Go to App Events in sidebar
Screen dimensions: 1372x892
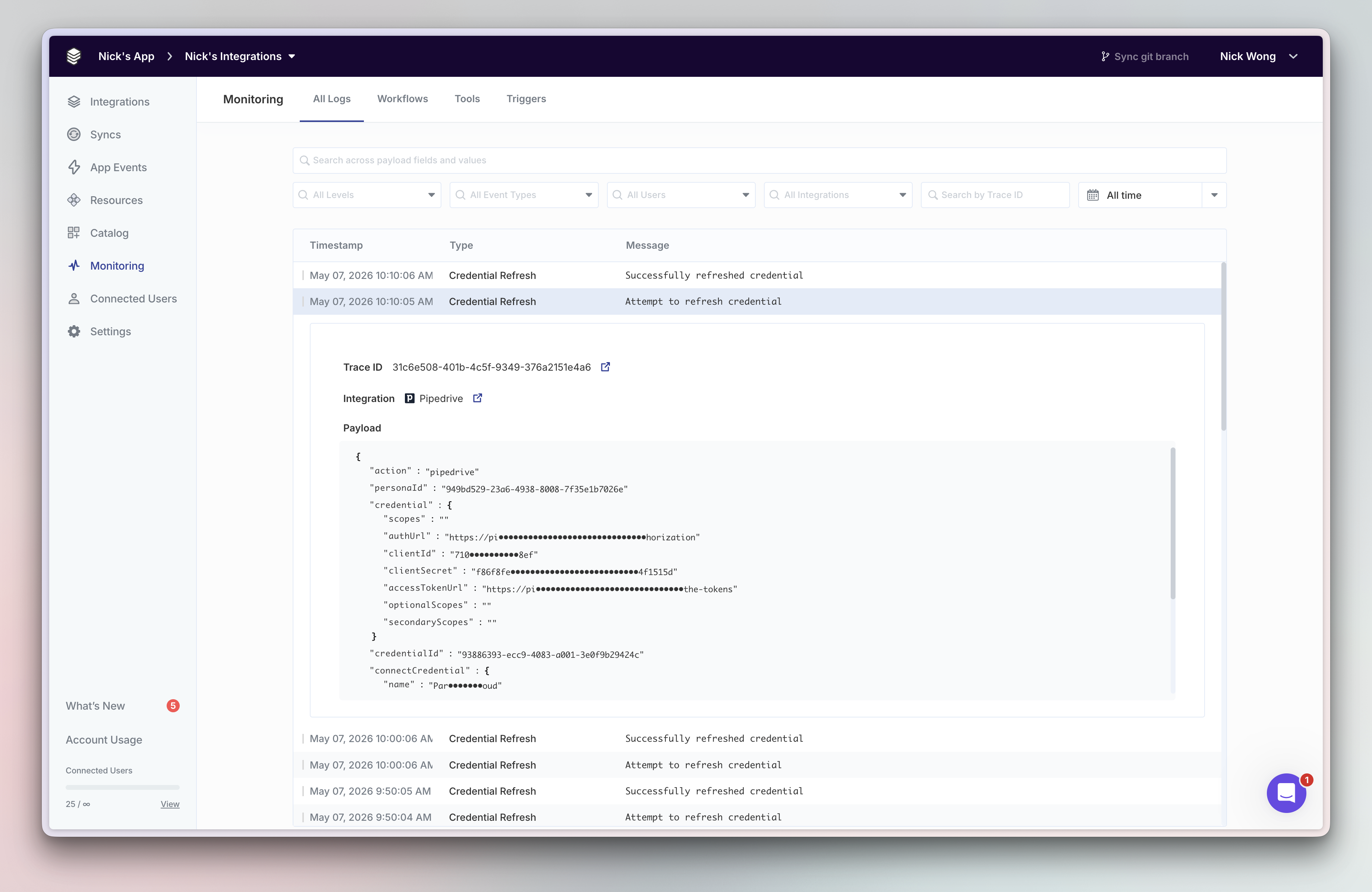pos(107,167)
